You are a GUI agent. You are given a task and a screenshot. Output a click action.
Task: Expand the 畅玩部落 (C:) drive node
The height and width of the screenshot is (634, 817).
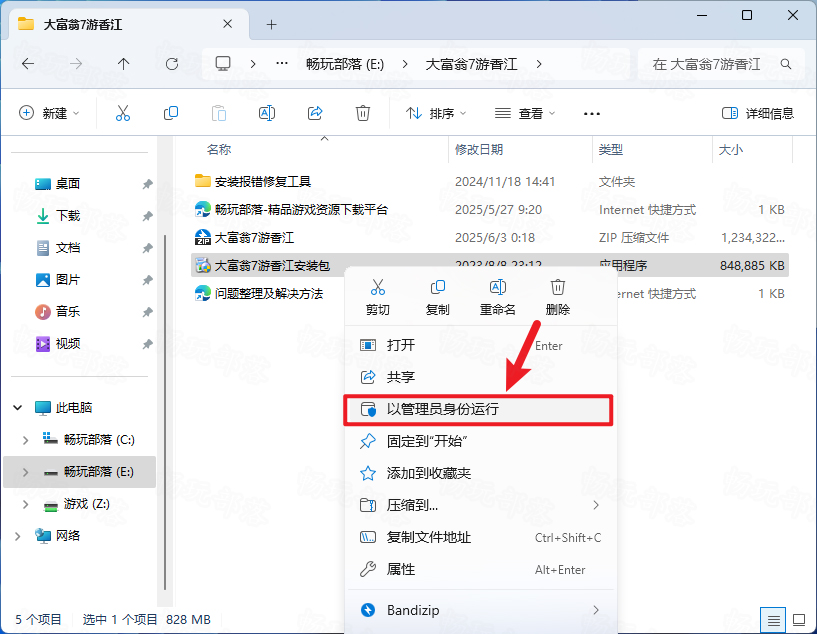point(25,440)
